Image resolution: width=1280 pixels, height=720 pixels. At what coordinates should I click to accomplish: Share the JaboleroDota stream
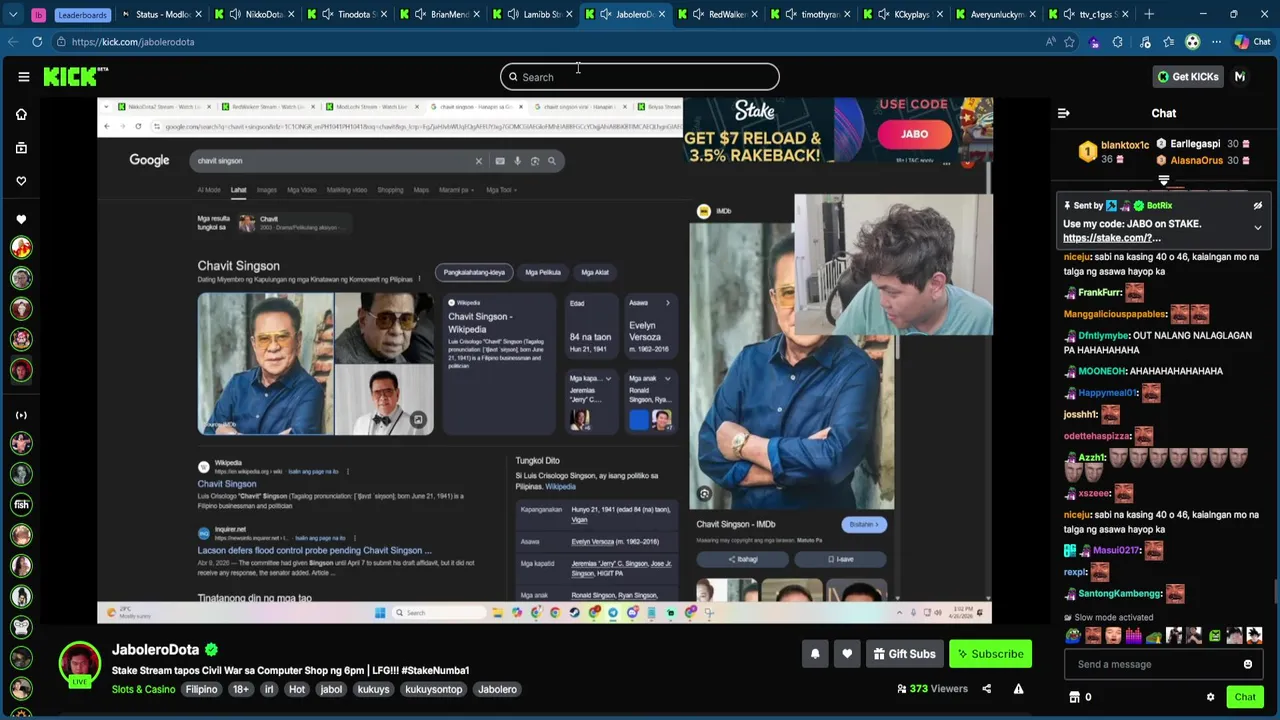tap(986, 689)
